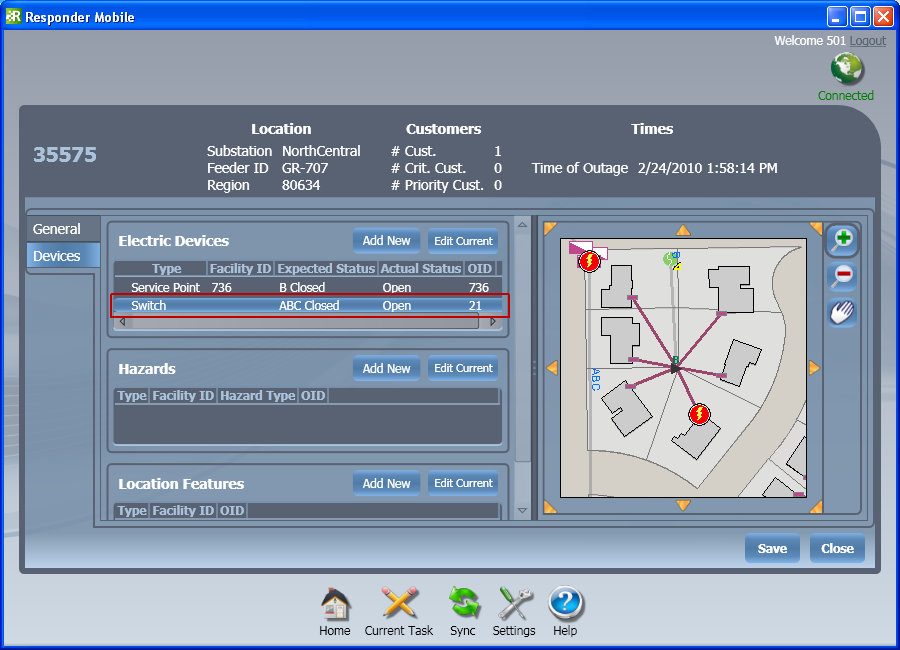Screen dimensions: 900x650
Task: Click Edit Current in Hazards section
Action: (462, 368)
